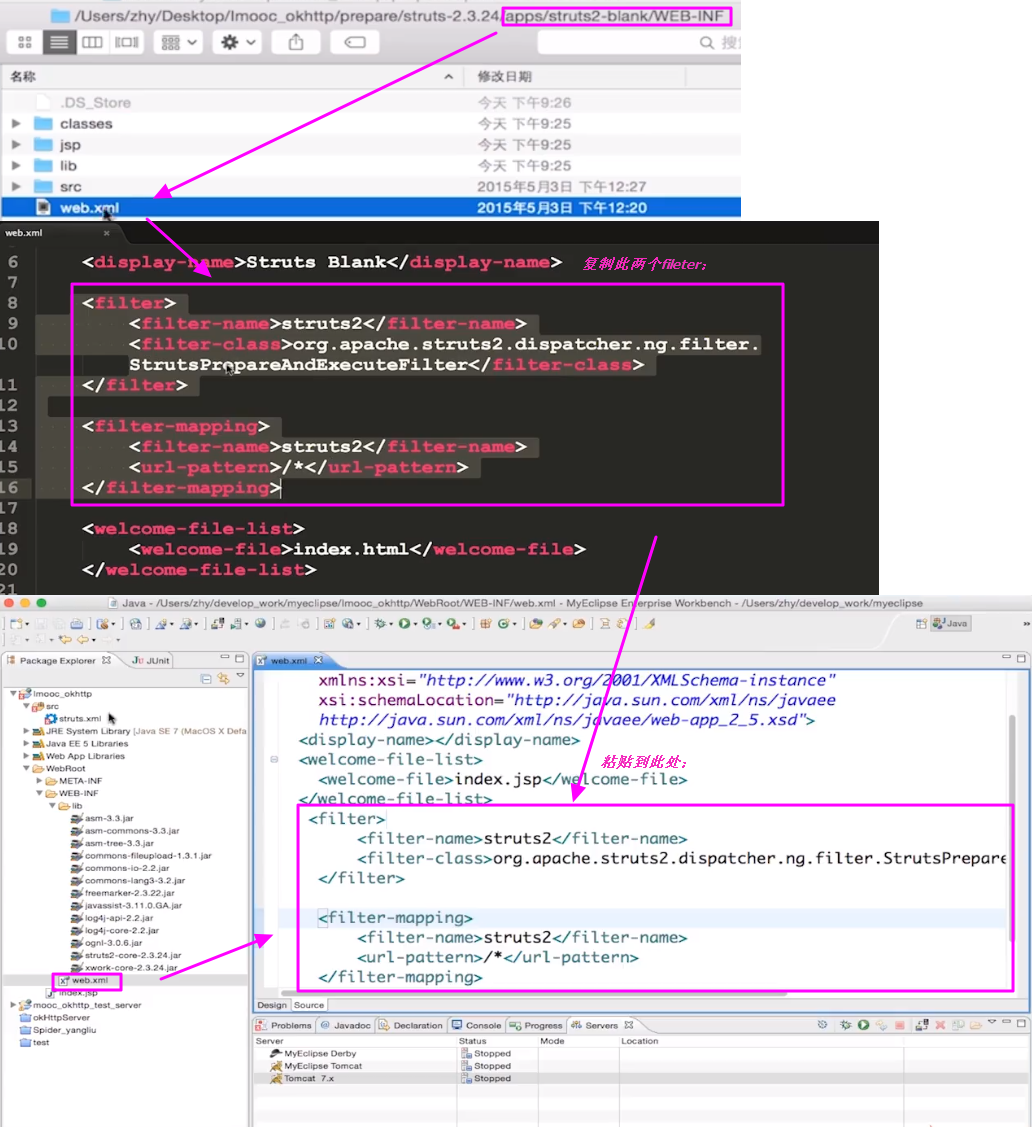This screenshot has height=1129, width=1032.
Task: Switch editor to Source tab
Action: [x=309, y=1004]
